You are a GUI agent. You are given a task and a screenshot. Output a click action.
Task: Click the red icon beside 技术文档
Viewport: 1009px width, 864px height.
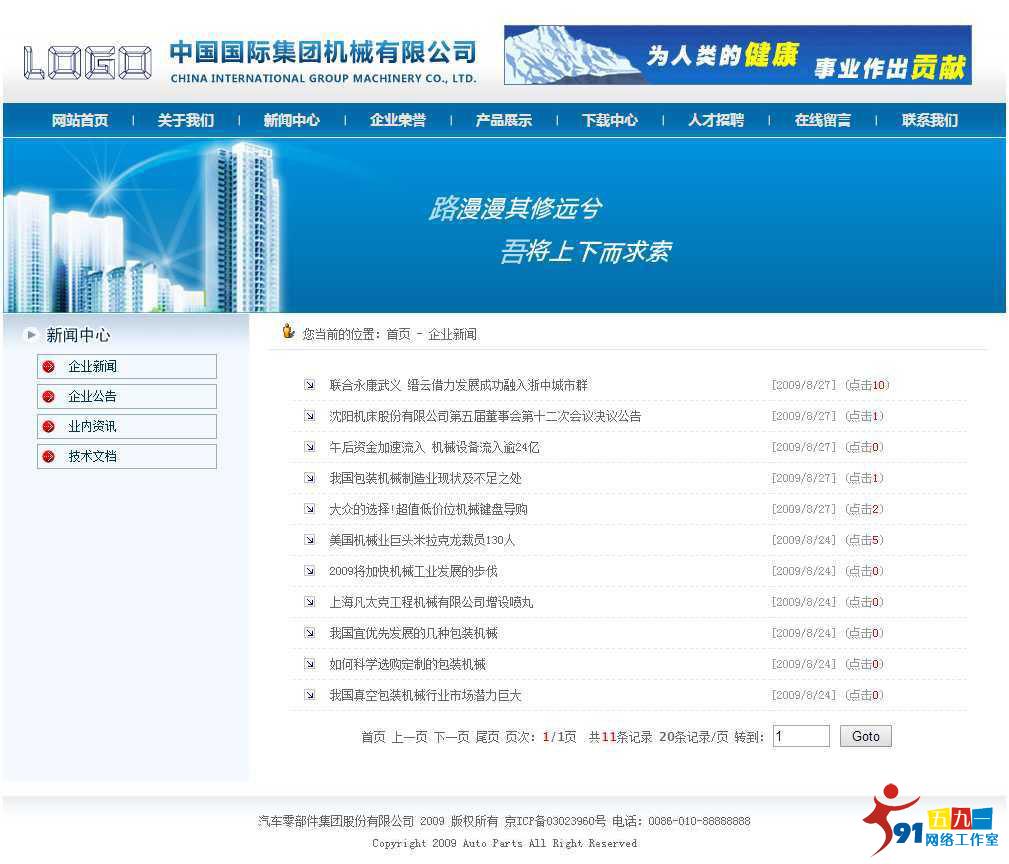click(x=48, y=457)
